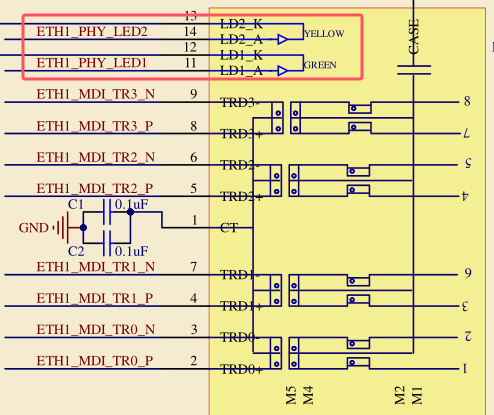Select net label ETH1_MDI_TR0_P
Viewport: 494px width, 415px height.
coord(95,361)
